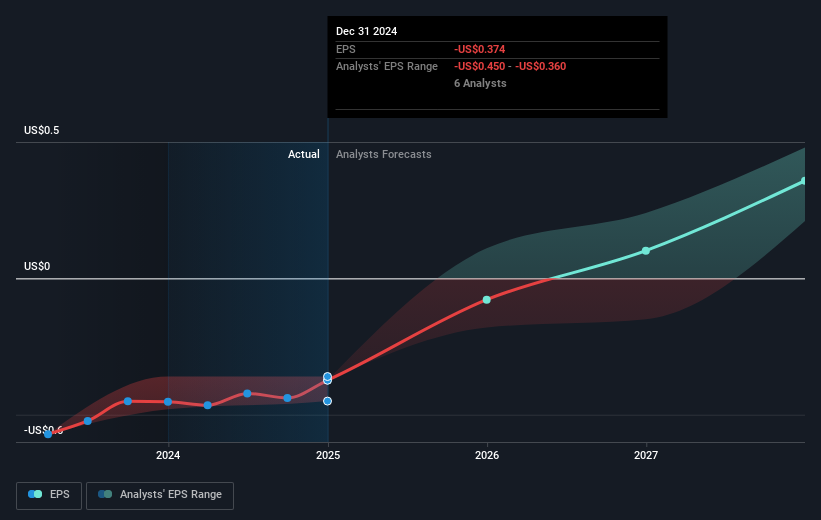Image resolution: width=821 pixels, height=520 pixels.
Task: Click the lower analyst range point at 2025
Action: coord(327,401)
